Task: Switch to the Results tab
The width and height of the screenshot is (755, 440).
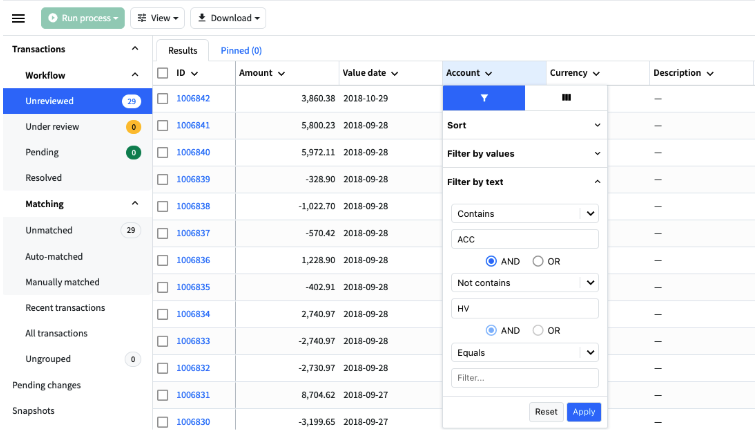Action: [182, 51]
